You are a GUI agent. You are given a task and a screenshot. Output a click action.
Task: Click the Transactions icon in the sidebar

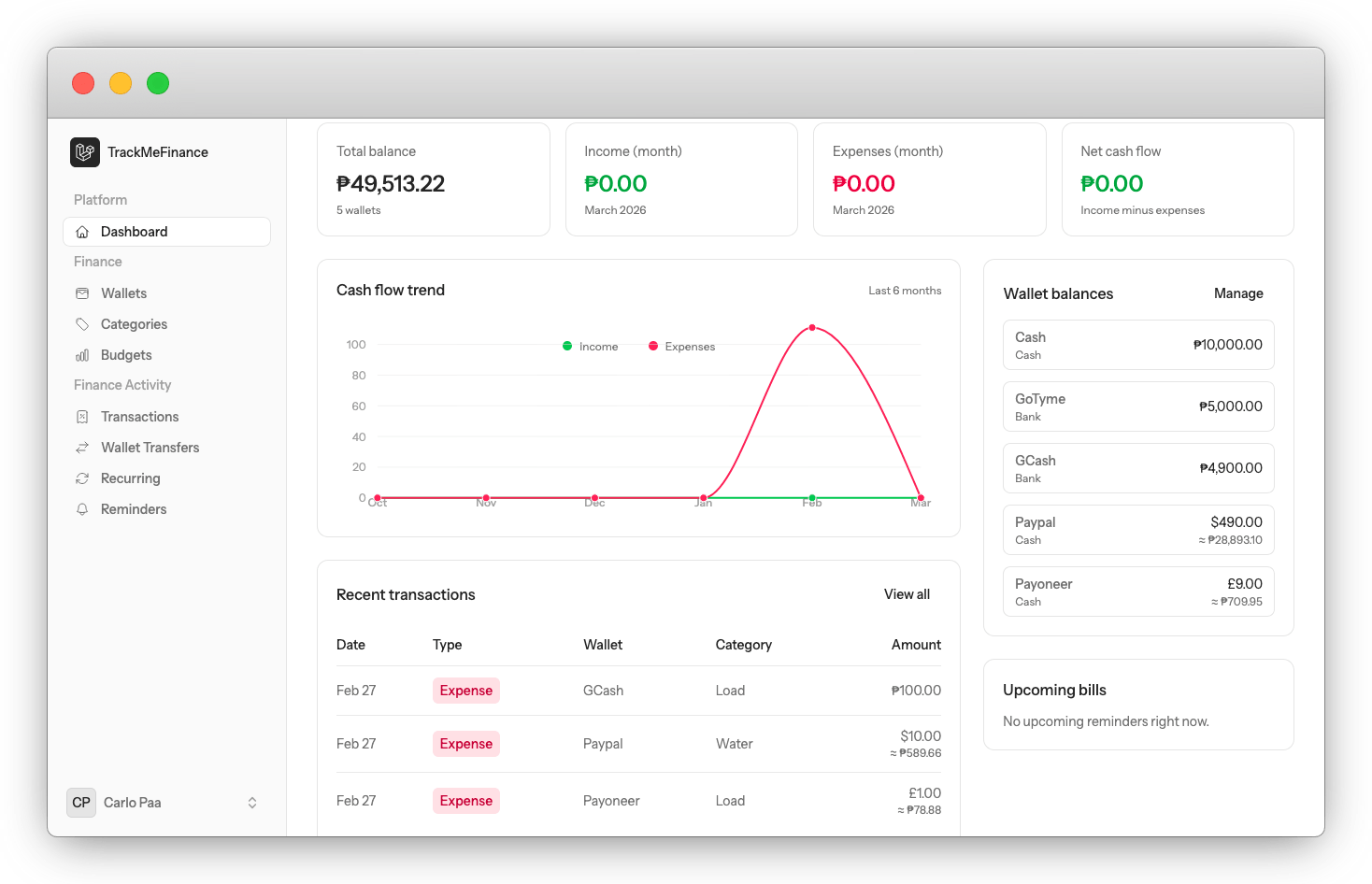83,416
